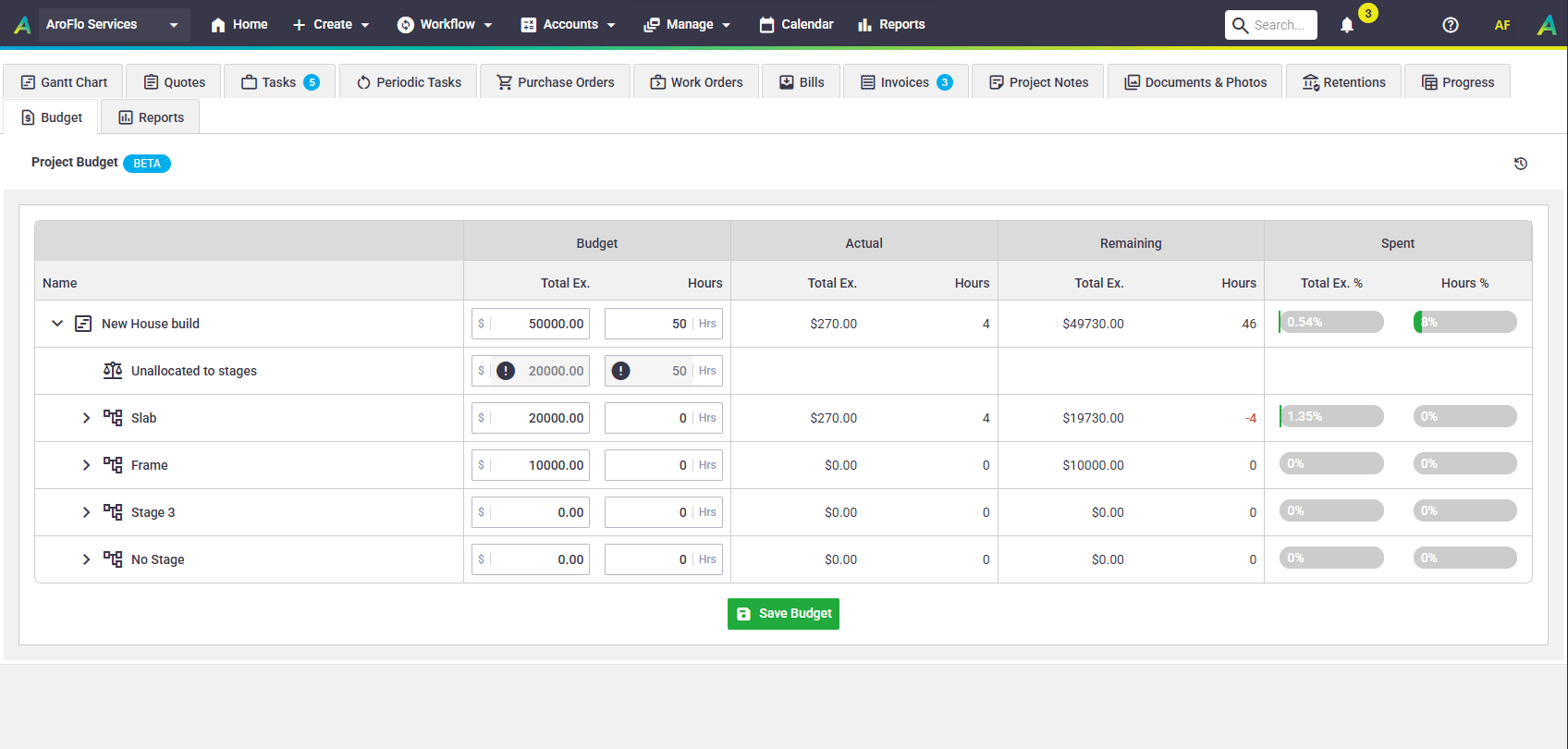Click the Slab budget total 20000.00 field
Viewport: 1568px width, 749px height.
pos(531,418)
